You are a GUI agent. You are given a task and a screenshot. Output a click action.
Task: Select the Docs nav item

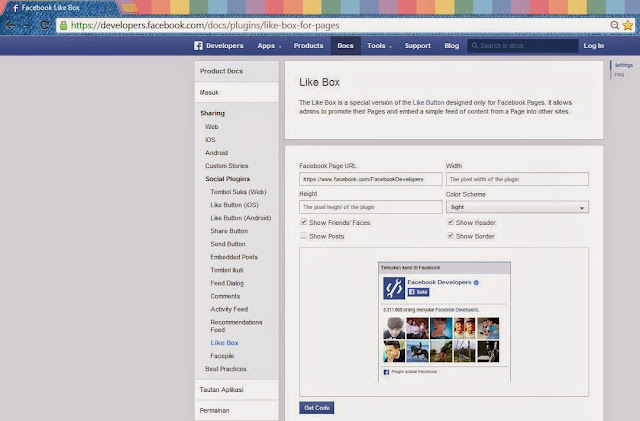point(345,46)
